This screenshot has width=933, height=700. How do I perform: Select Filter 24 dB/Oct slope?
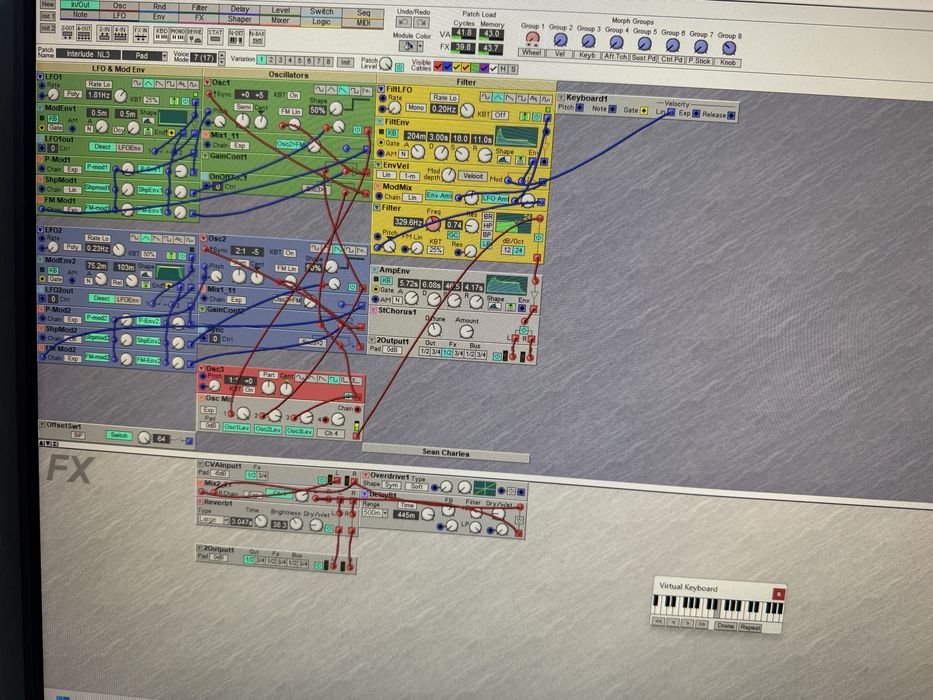click(519, 251)
